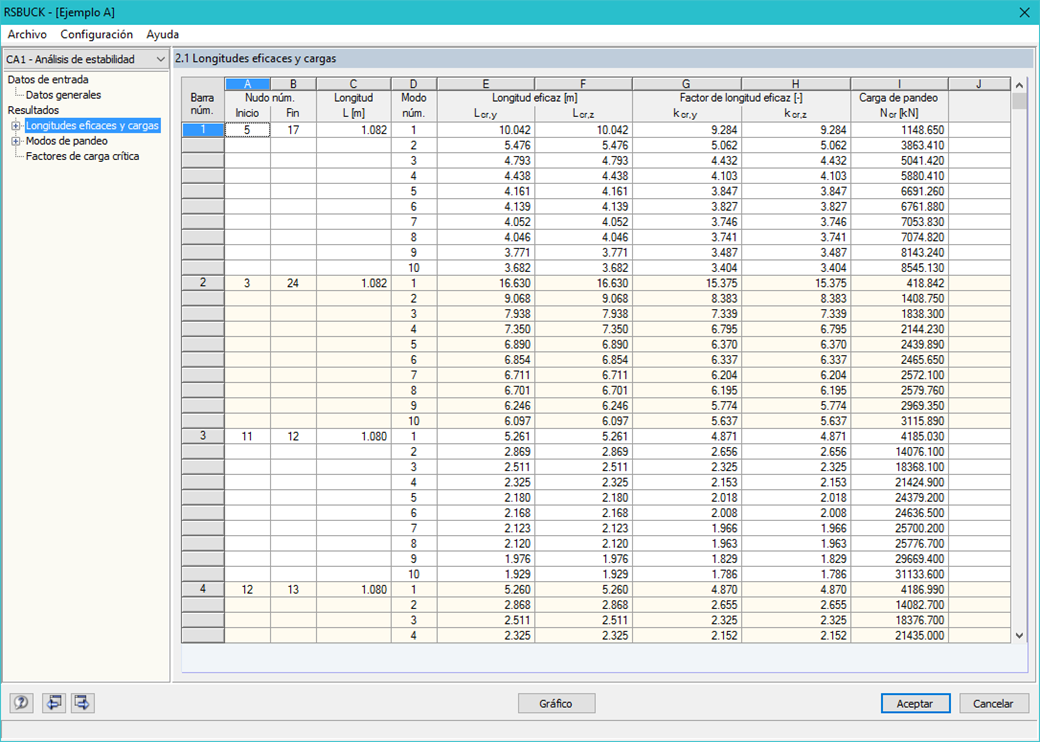Click buckling load cell 21435.000

(899, 635)
